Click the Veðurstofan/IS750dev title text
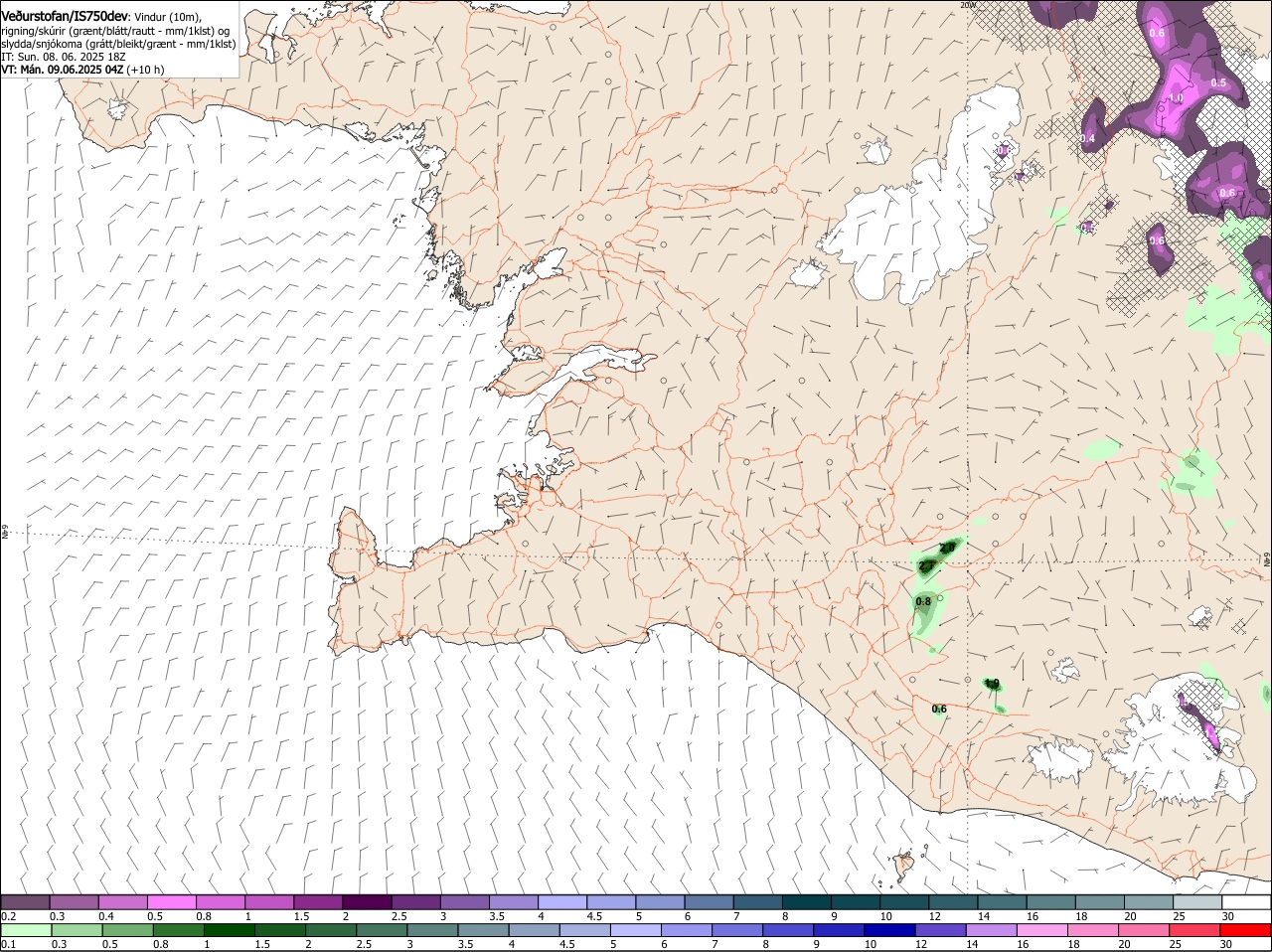The image size is (1272, 952). (x=65, y=17)
